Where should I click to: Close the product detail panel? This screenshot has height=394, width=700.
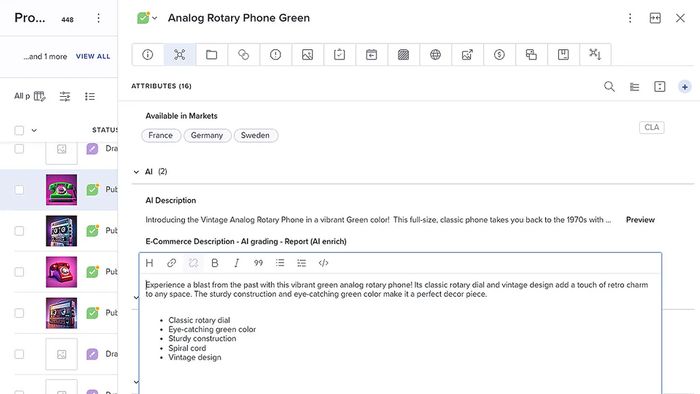point(680,18)
